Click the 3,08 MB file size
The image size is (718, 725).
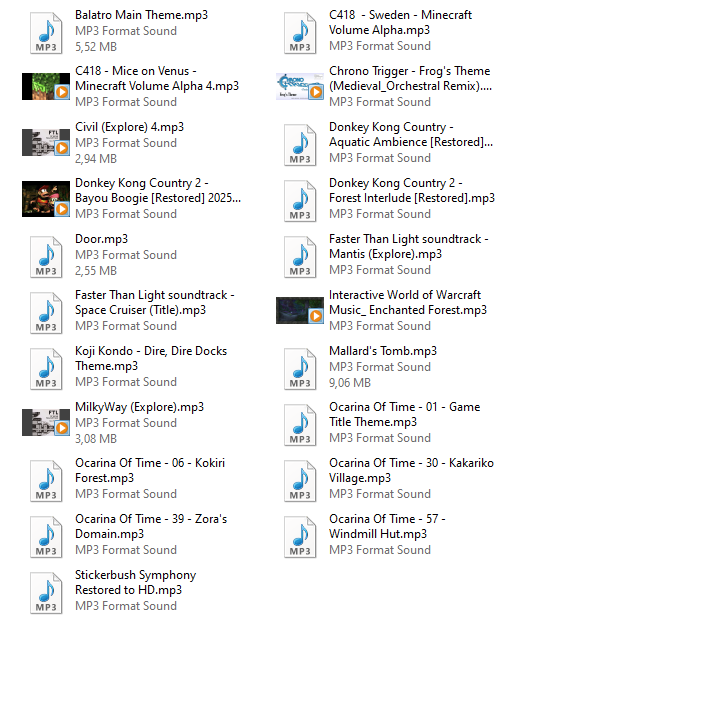[96, 438]
